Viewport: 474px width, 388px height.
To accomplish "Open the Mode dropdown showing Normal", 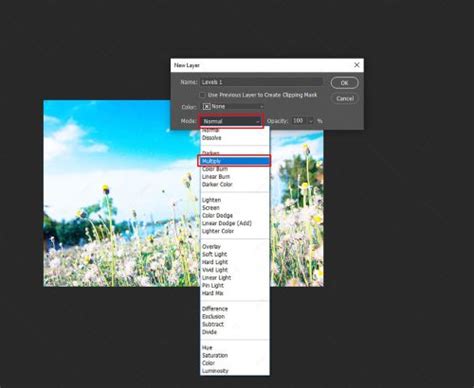I will 231,121.
